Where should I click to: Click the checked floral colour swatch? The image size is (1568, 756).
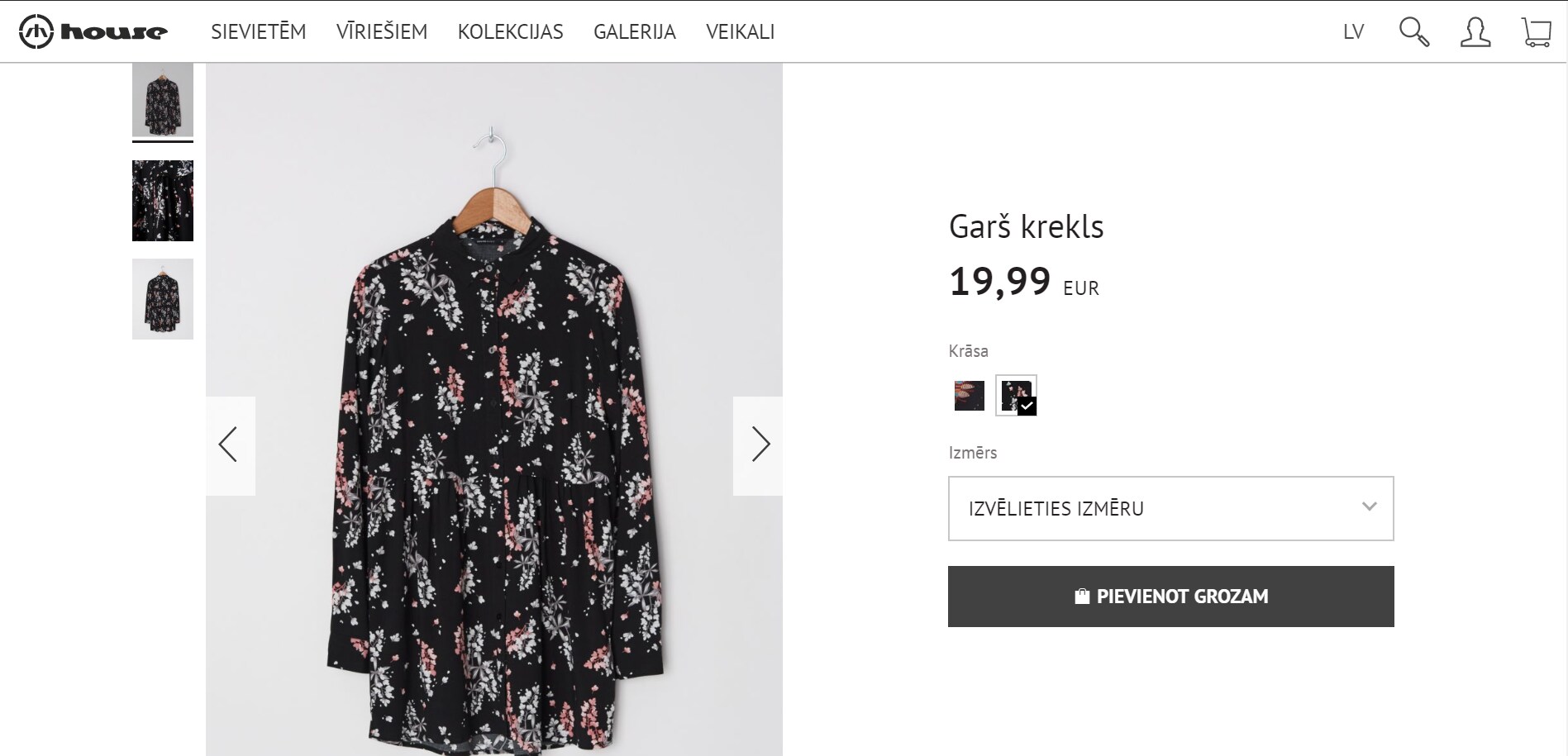point(1016,396)
